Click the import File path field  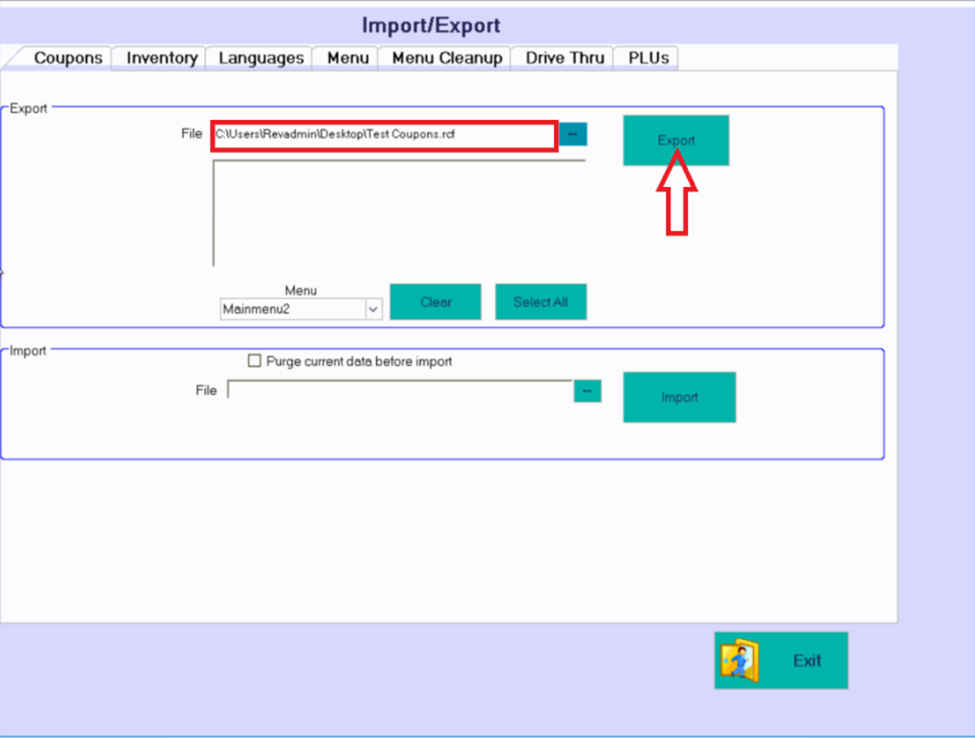tap(399, 390)
